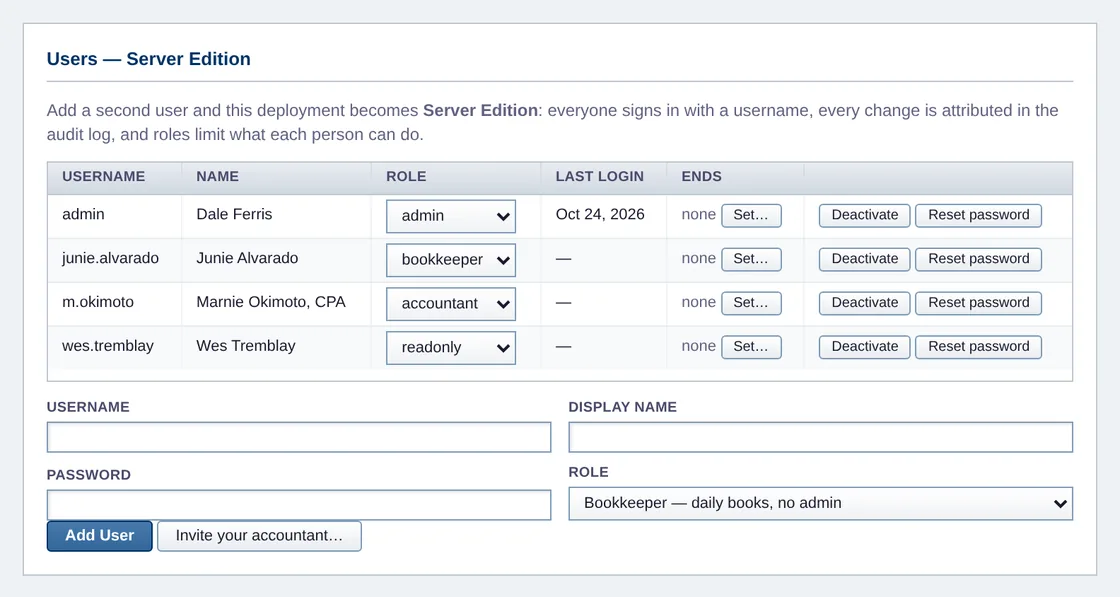Change the role for junie.alvarado

pyautogui.click(x=451, y=260)
